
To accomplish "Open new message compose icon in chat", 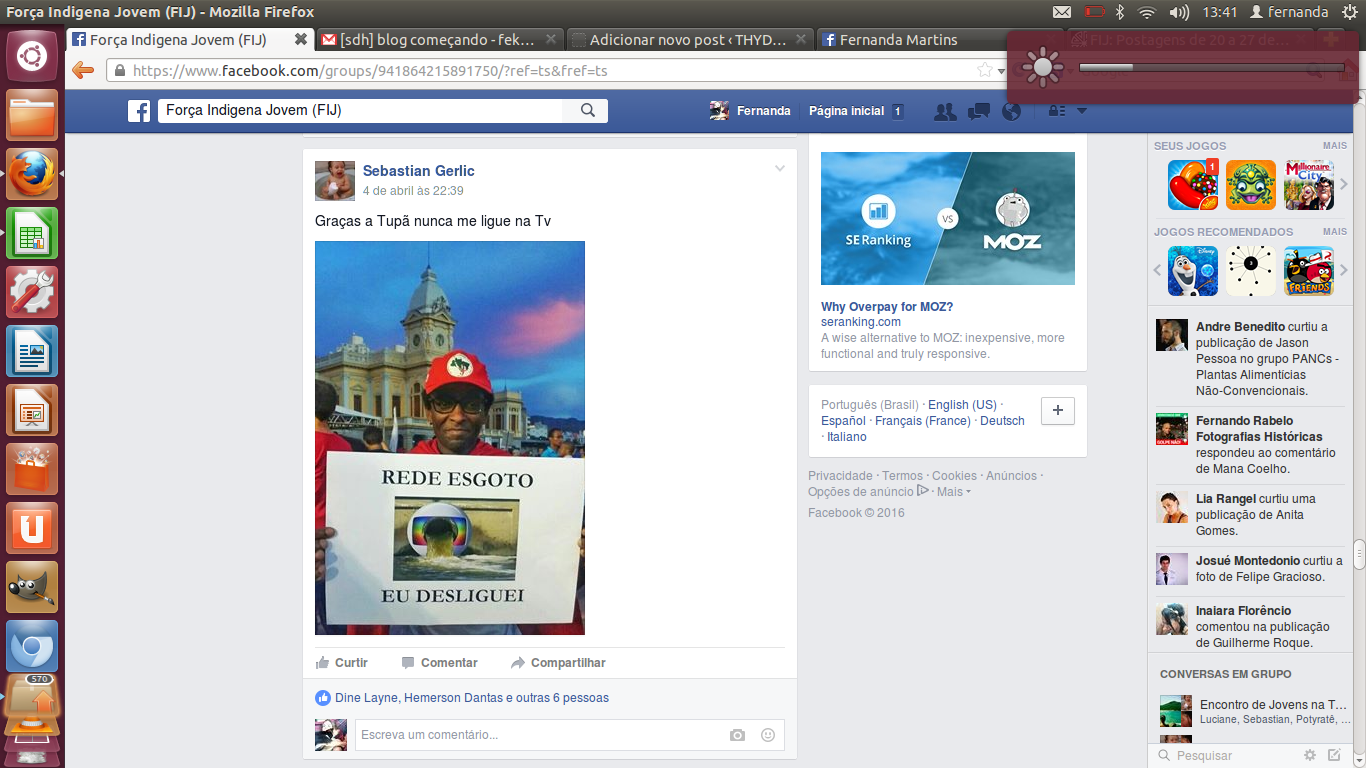I will 1334,755.
